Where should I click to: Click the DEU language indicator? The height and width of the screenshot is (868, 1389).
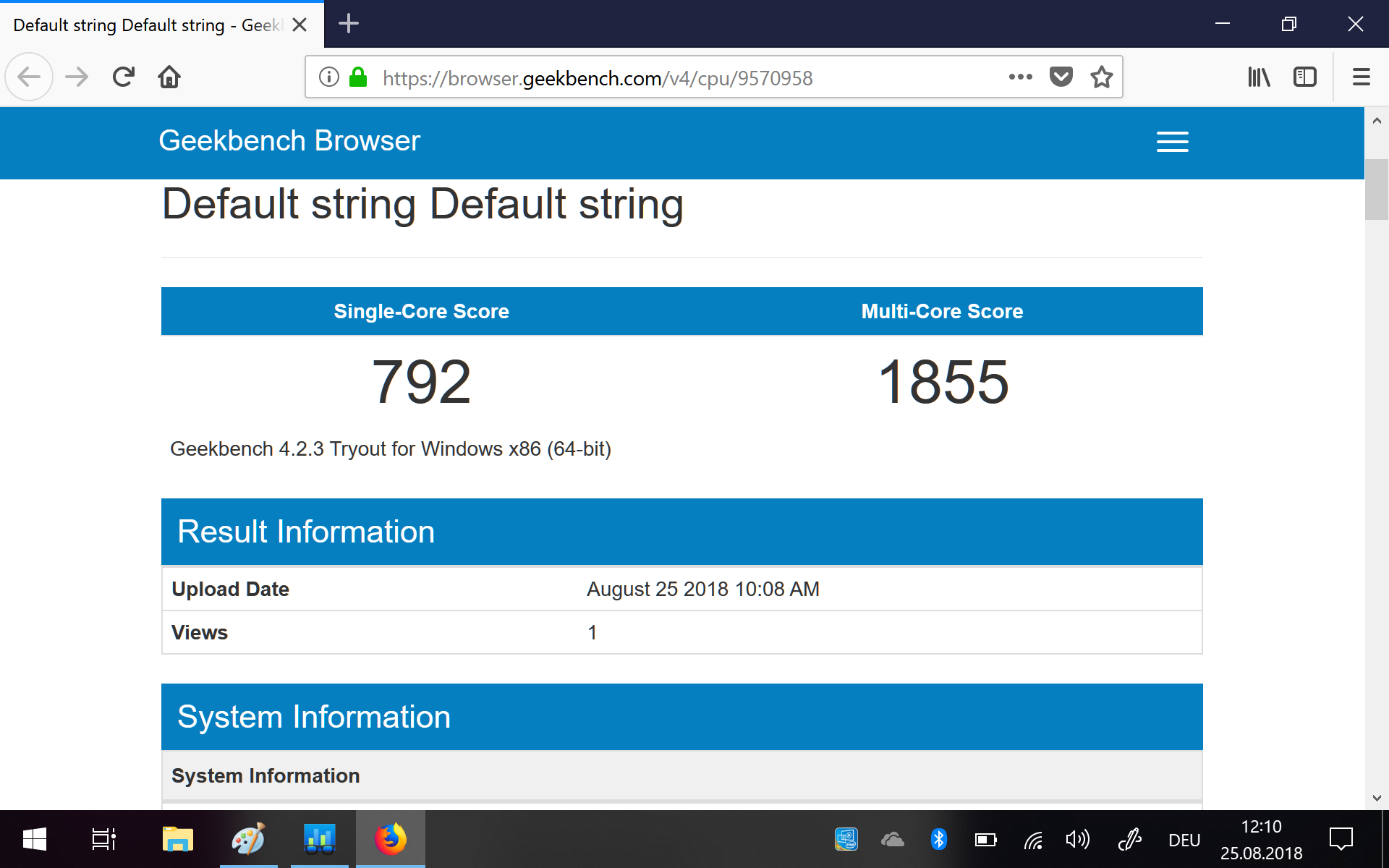pos(1184,840)
